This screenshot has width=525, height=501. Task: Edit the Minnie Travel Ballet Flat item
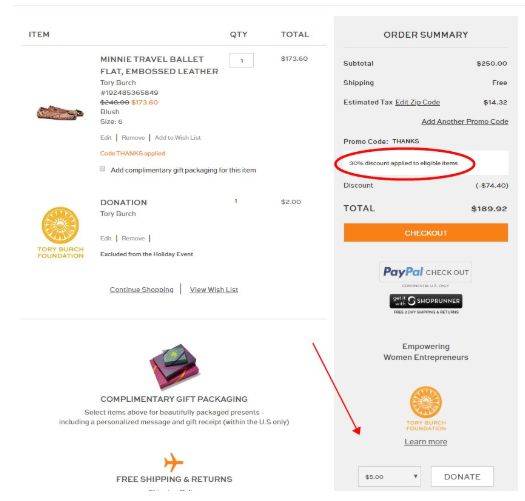coord(105,138)
